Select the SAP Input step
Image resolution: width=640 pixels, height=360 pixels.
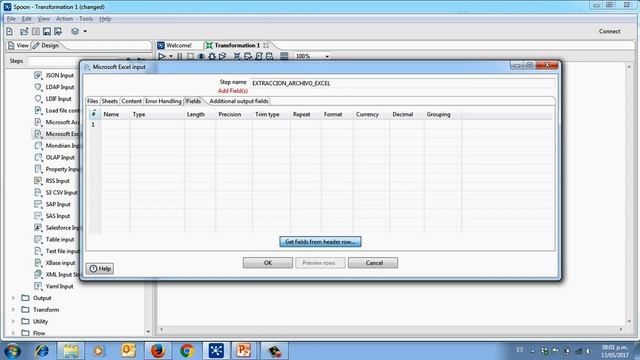coord(52,204)
